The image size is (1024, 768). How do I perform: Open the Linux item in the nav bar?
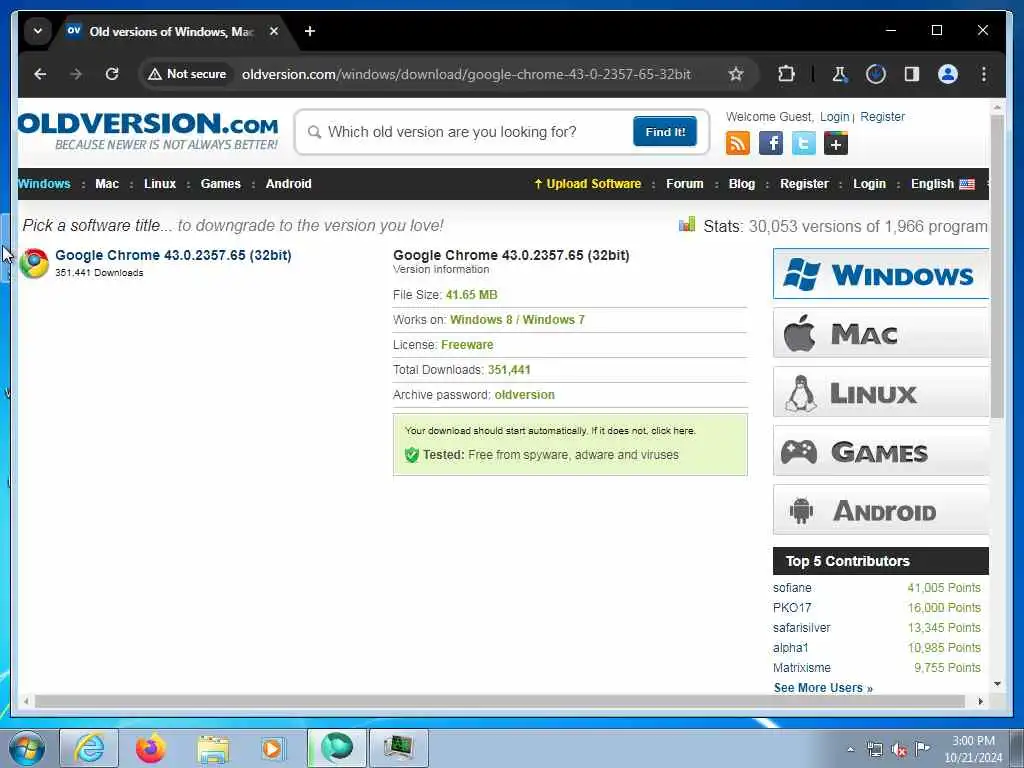click(160, 184)
